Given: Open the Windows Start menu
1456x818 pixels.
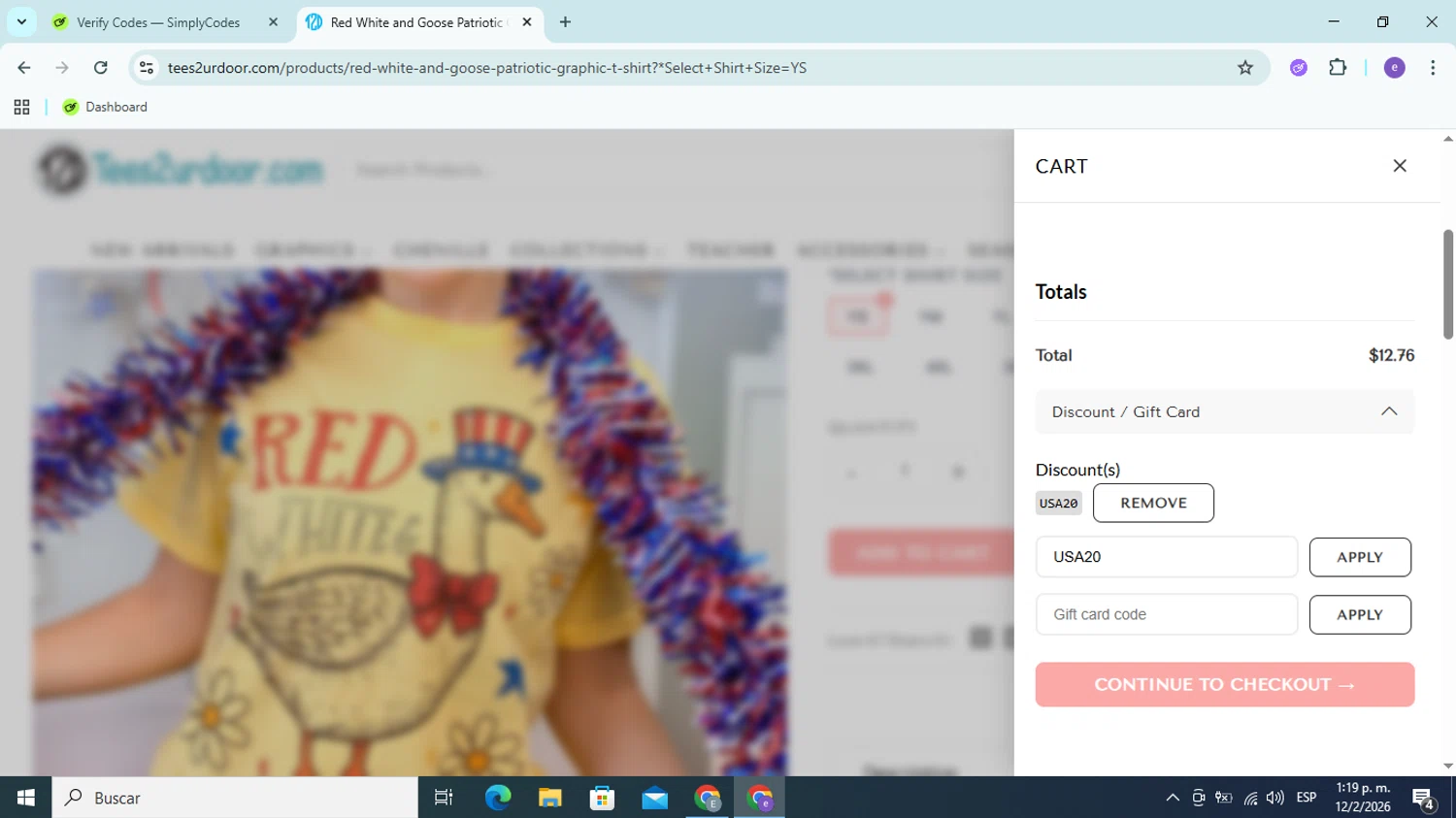Looking at the screenshot, I should [x=26, y=798].
